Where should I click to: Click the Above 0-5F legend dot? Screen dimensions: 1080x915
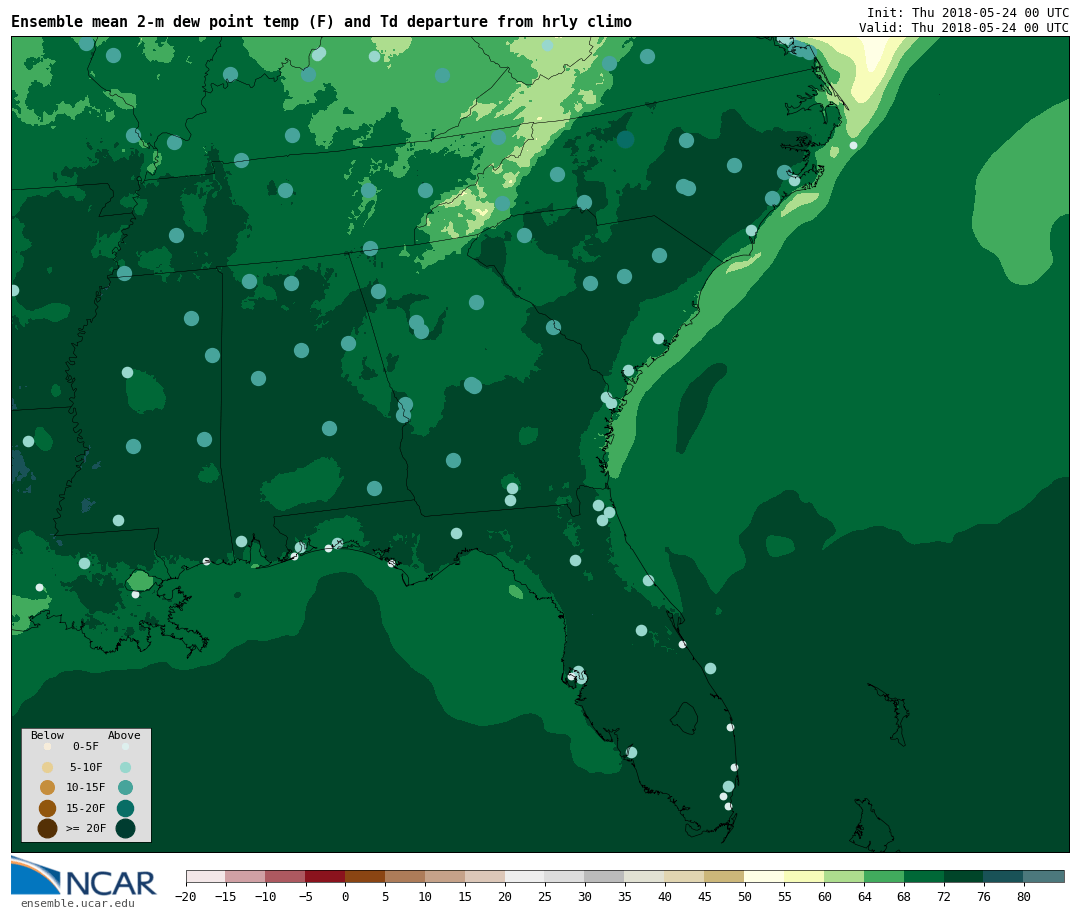tap(125, 746)
